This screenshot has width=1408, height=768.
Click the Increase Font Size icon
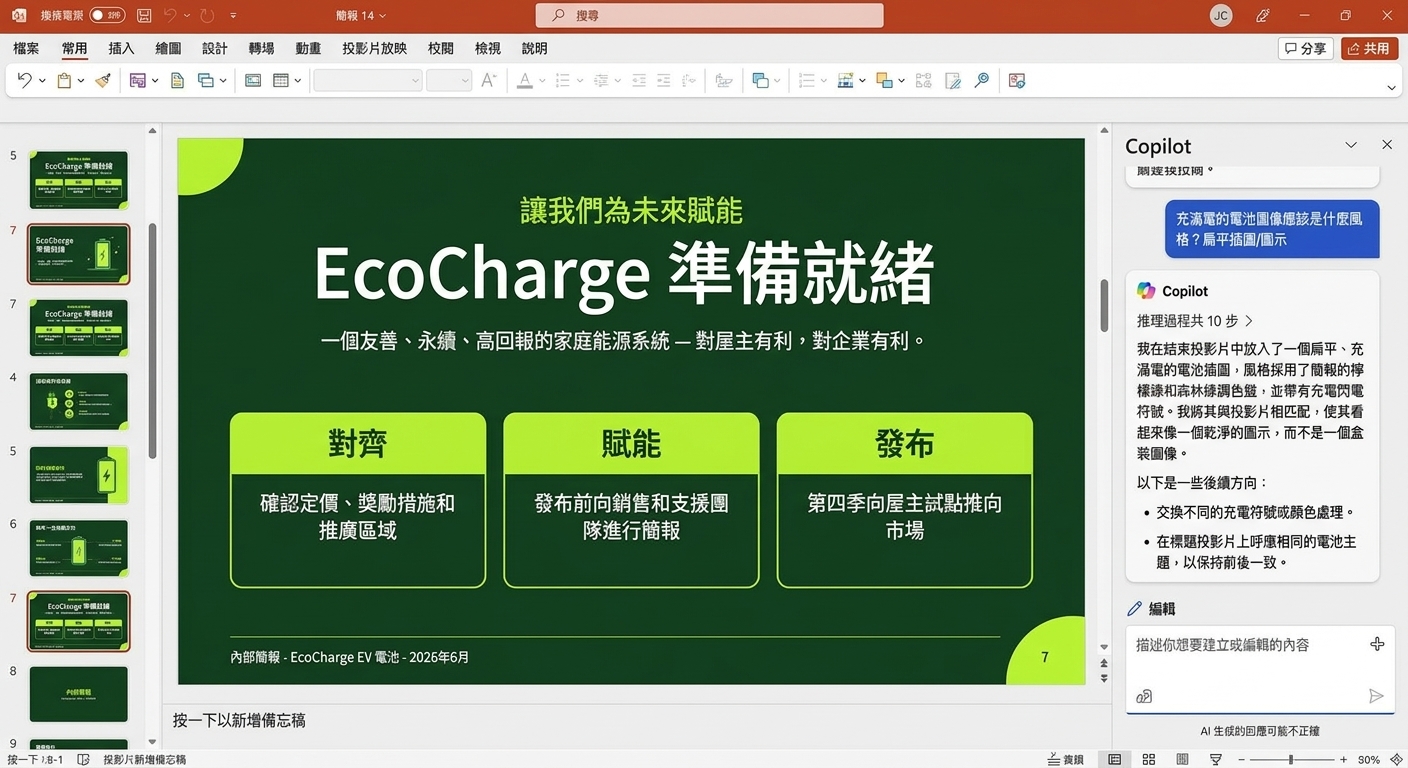(489, 81)
